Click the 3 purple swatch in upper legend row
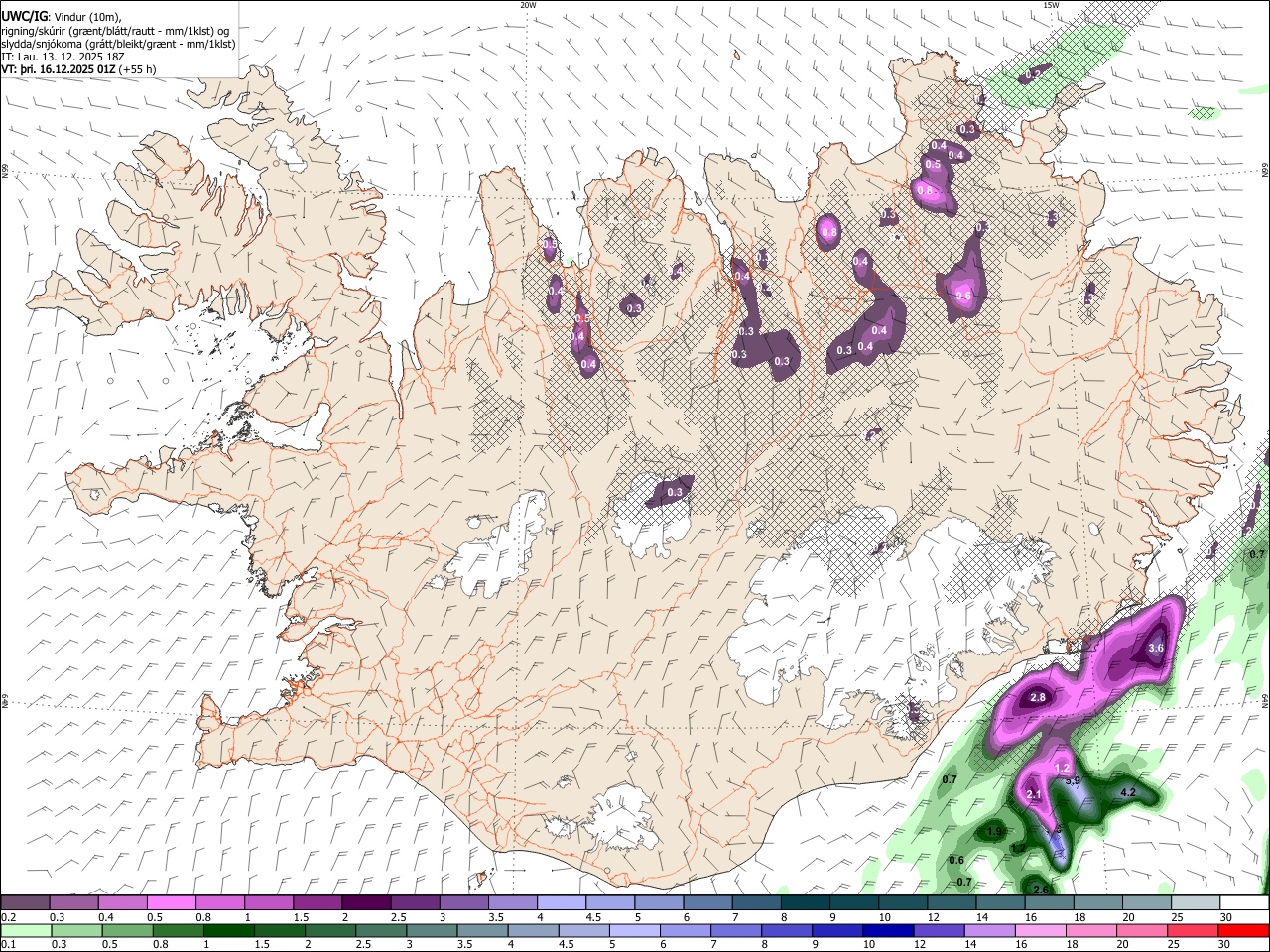 pyautogui.click(x=463, y=902)
